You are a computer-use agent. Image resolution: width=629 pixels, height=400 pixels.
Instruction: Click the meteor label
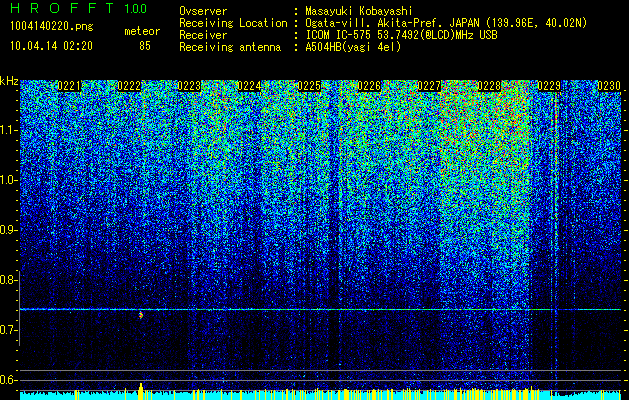tap(142, 31)
